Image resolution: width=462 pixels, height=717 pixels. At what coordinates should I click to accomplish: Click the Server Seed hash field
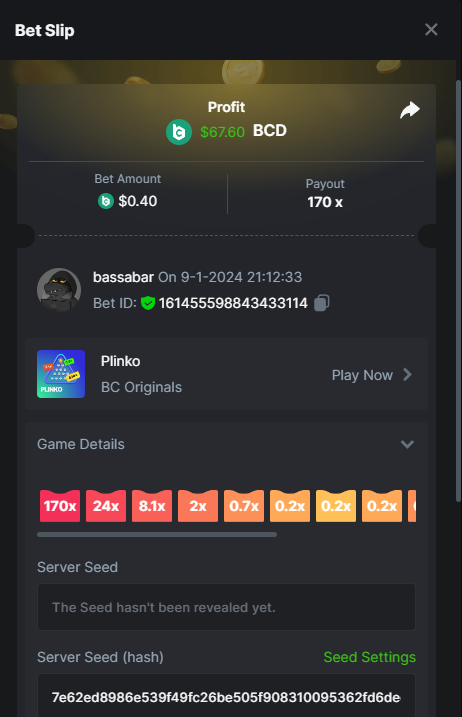pyautogui.click(x=226, y=696)
